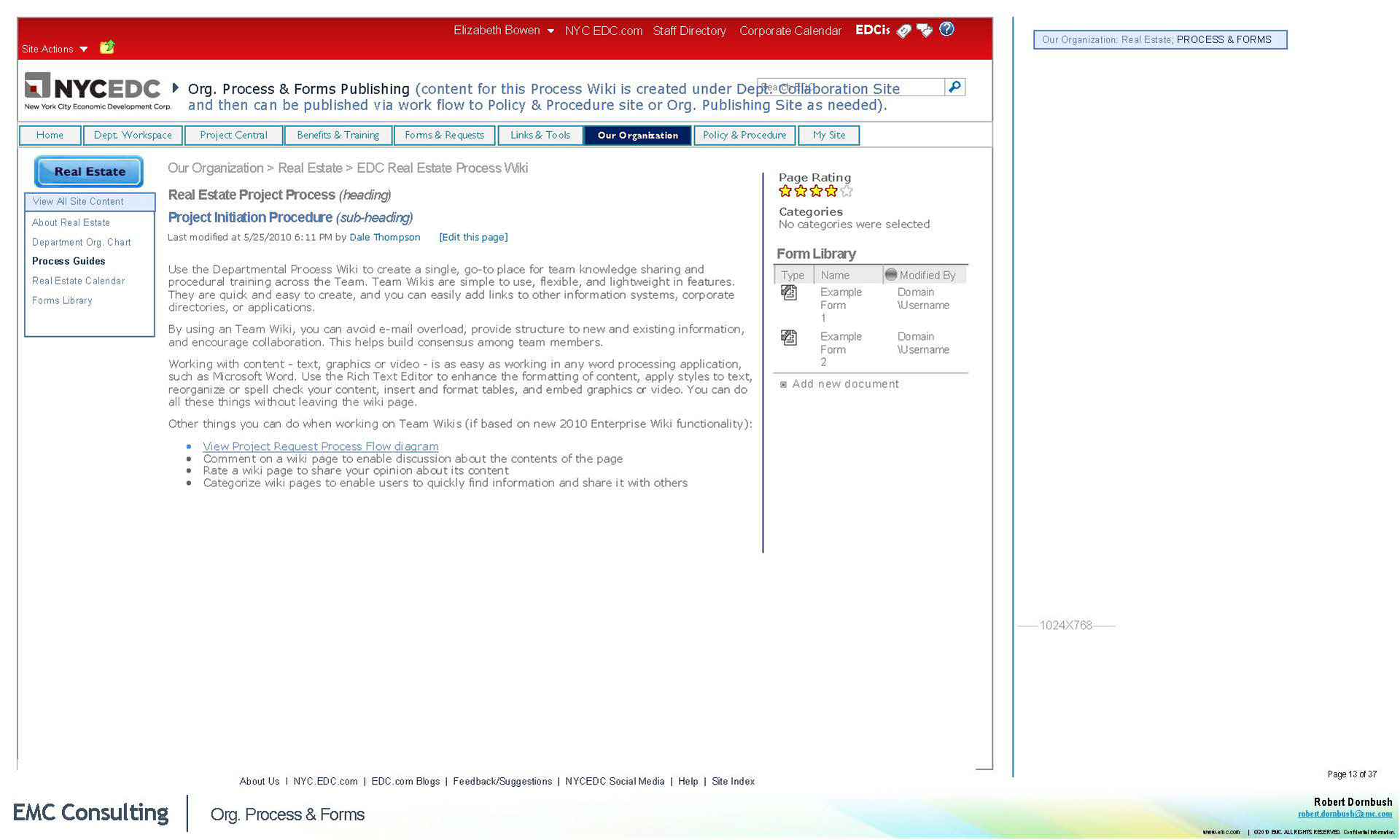Screen dimensions: 1400x840
Task: Open the help question mark icon
Action: (946, 29)
